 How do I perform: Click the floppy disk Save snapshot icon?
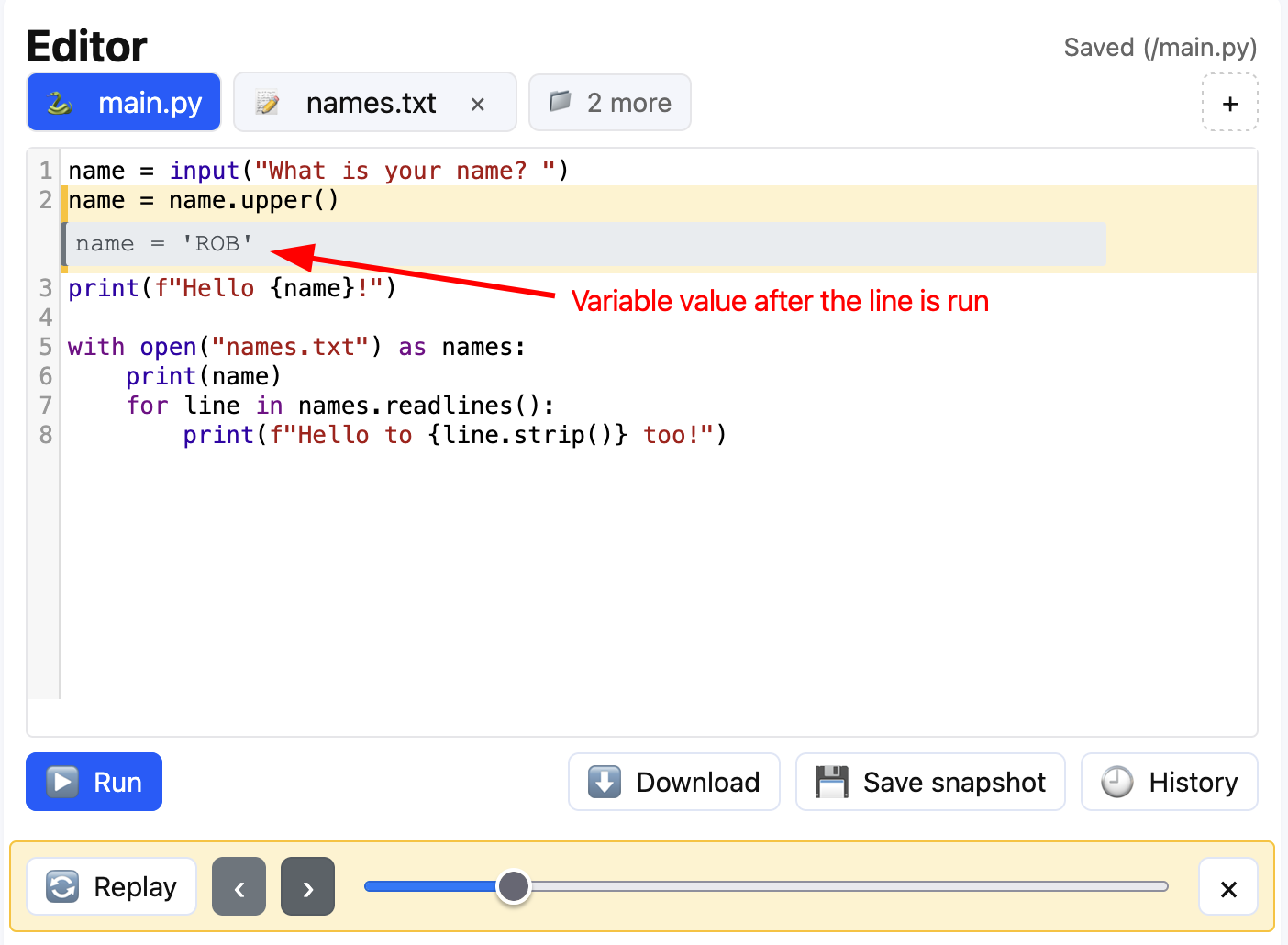point(831,782)
